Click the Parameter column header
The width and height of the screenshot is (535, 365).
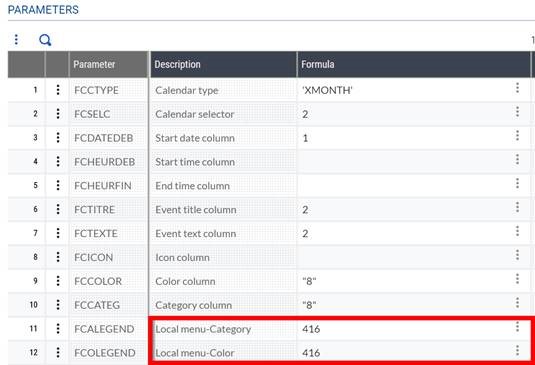coord(109,64)
